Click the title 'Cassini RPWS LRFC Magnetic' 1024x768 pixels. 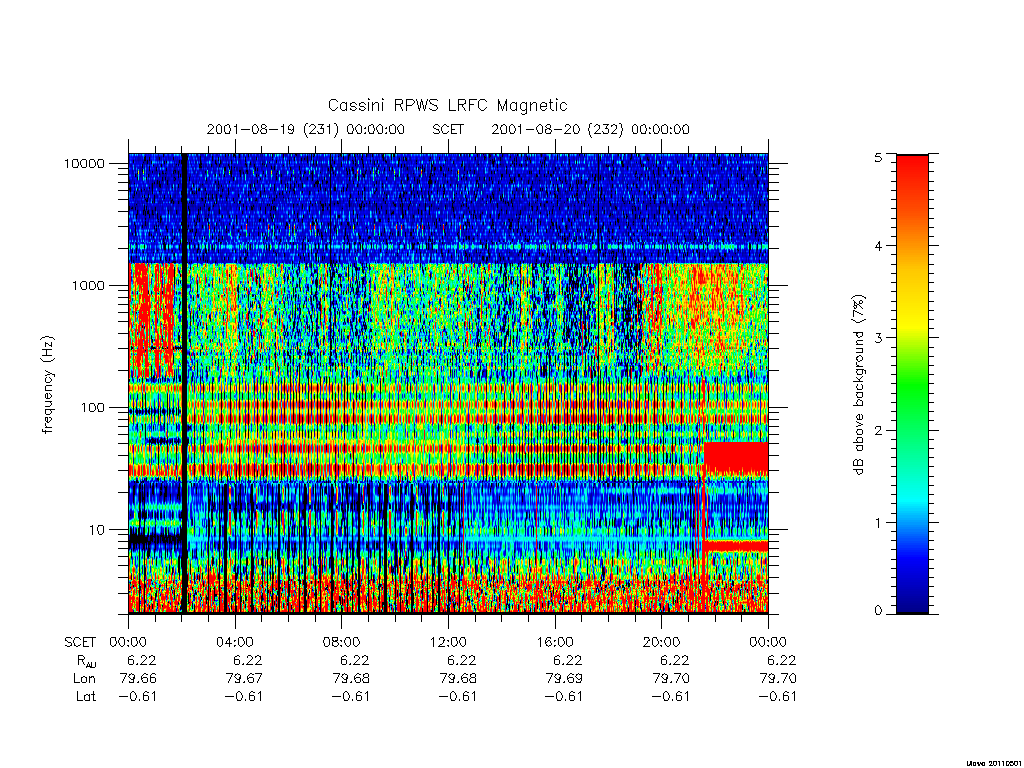[447, 105]
